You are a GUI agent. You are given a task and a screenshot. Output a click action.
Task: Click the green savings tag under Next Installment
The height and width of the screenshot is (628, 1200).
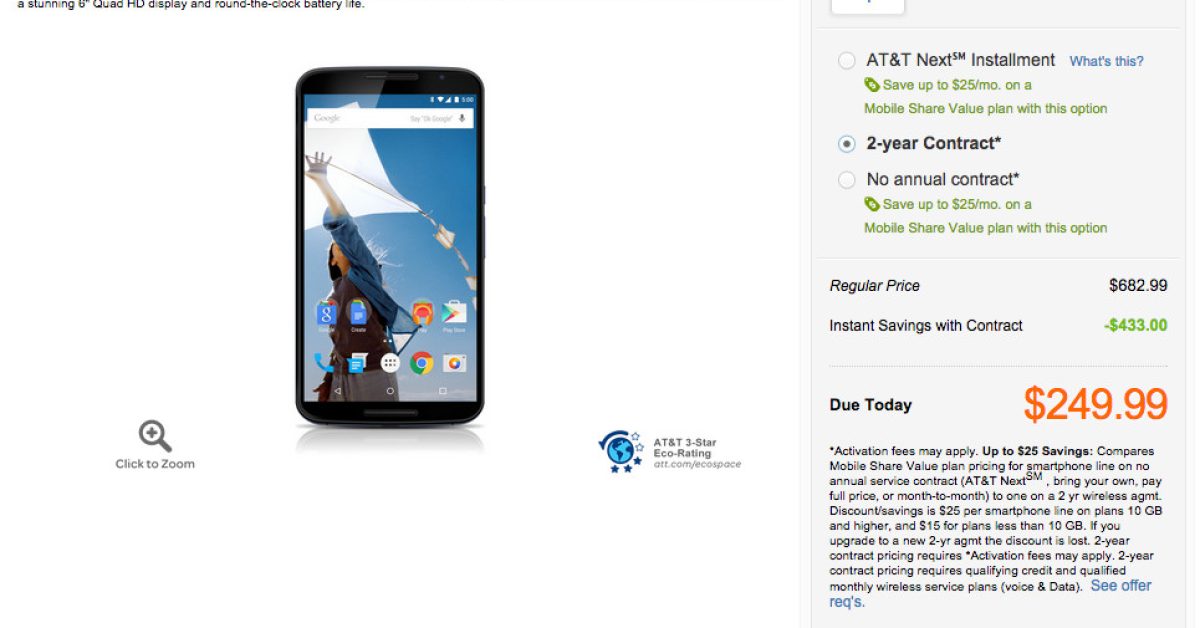point(872,85)
